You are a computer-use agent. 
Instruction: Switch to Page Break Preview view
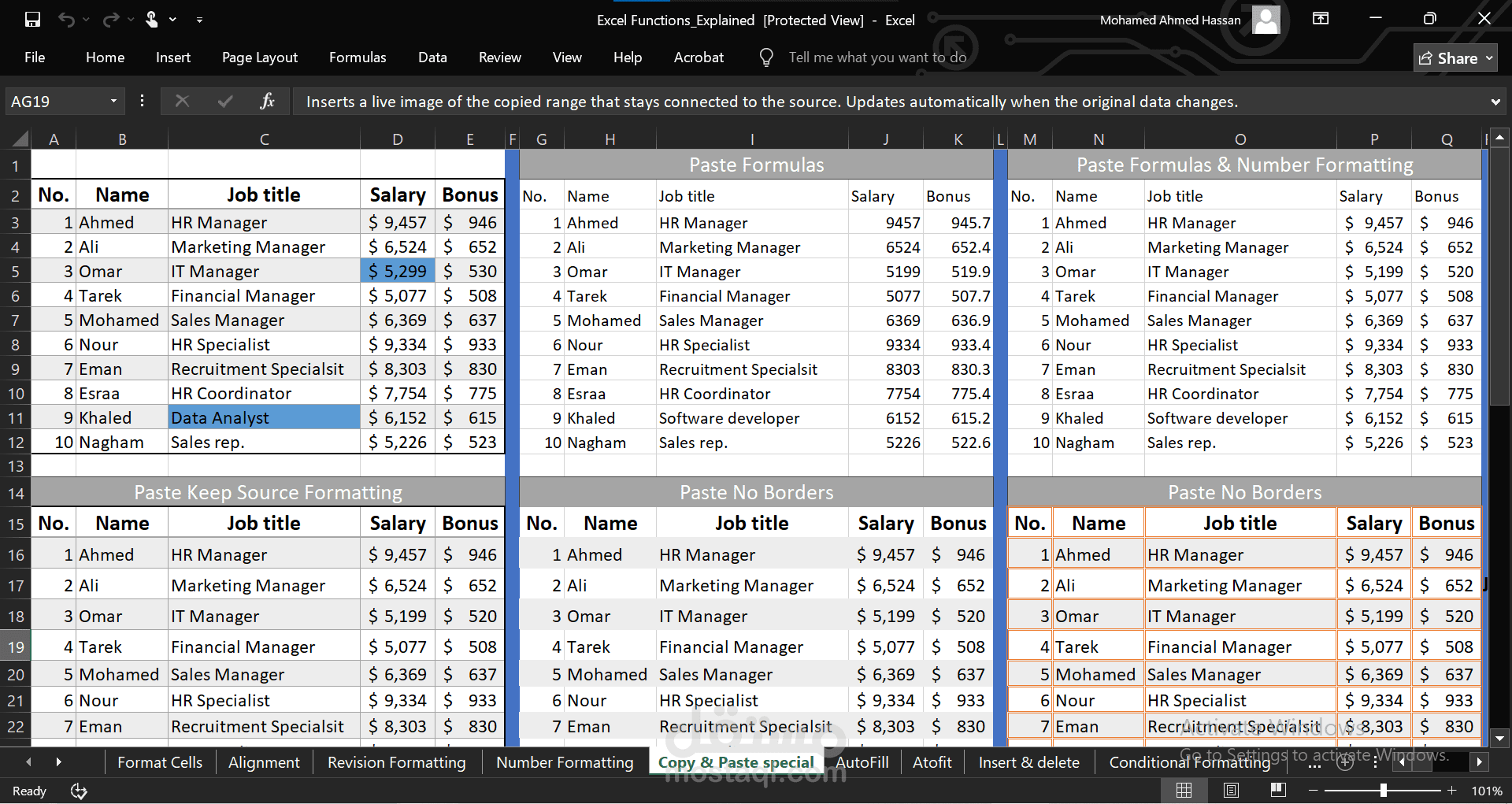tap(1278, 791)
